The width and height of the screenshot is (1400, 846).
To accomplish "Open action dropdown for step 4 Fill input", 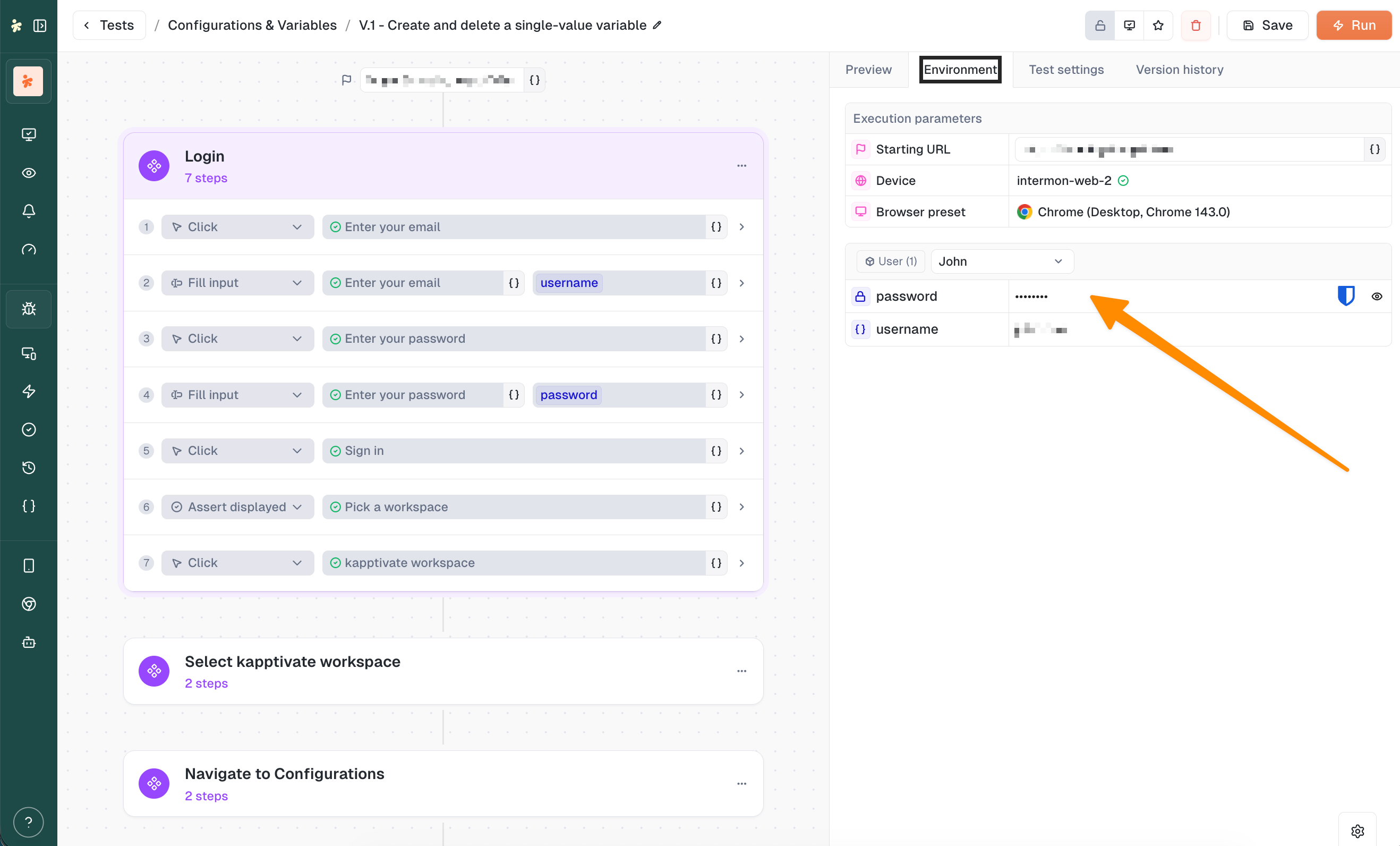I will [x=237, y=395].
